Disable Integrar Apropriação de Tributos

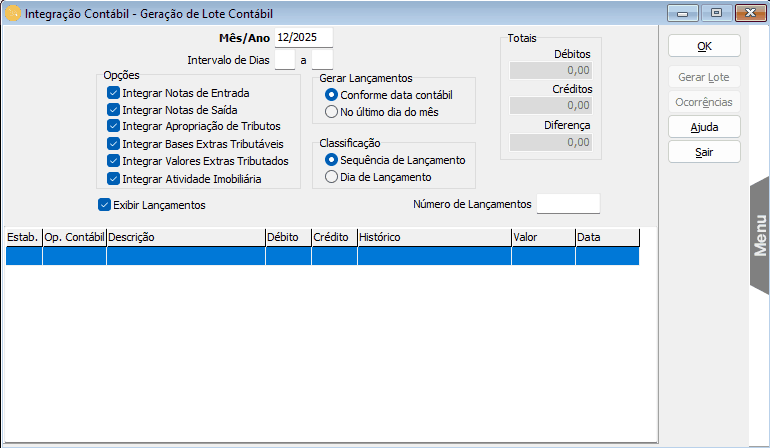click(113, 126)
